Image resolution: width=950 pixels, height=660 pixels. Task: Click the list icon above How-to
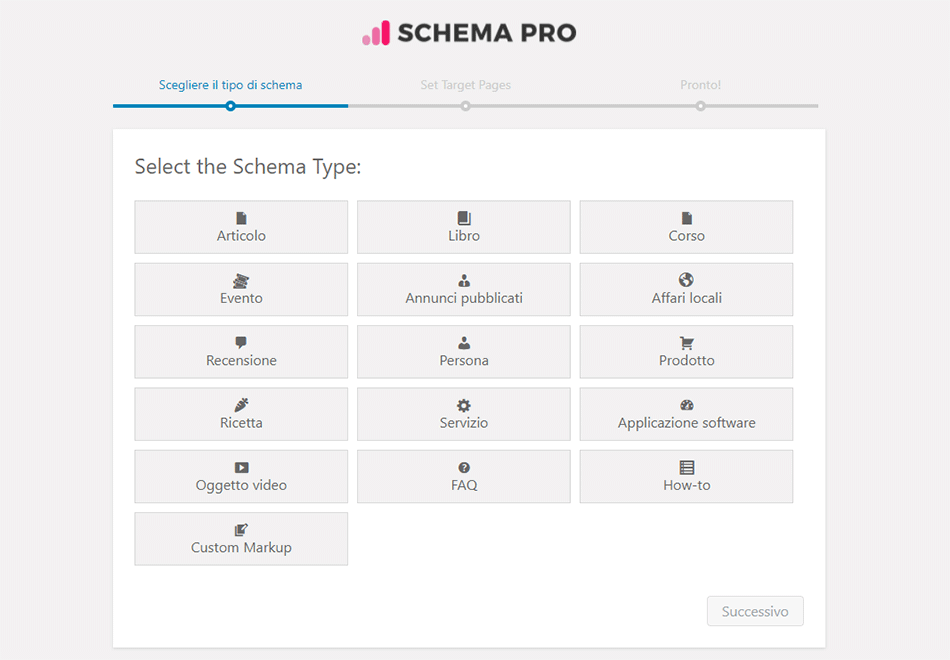[686, 468]
